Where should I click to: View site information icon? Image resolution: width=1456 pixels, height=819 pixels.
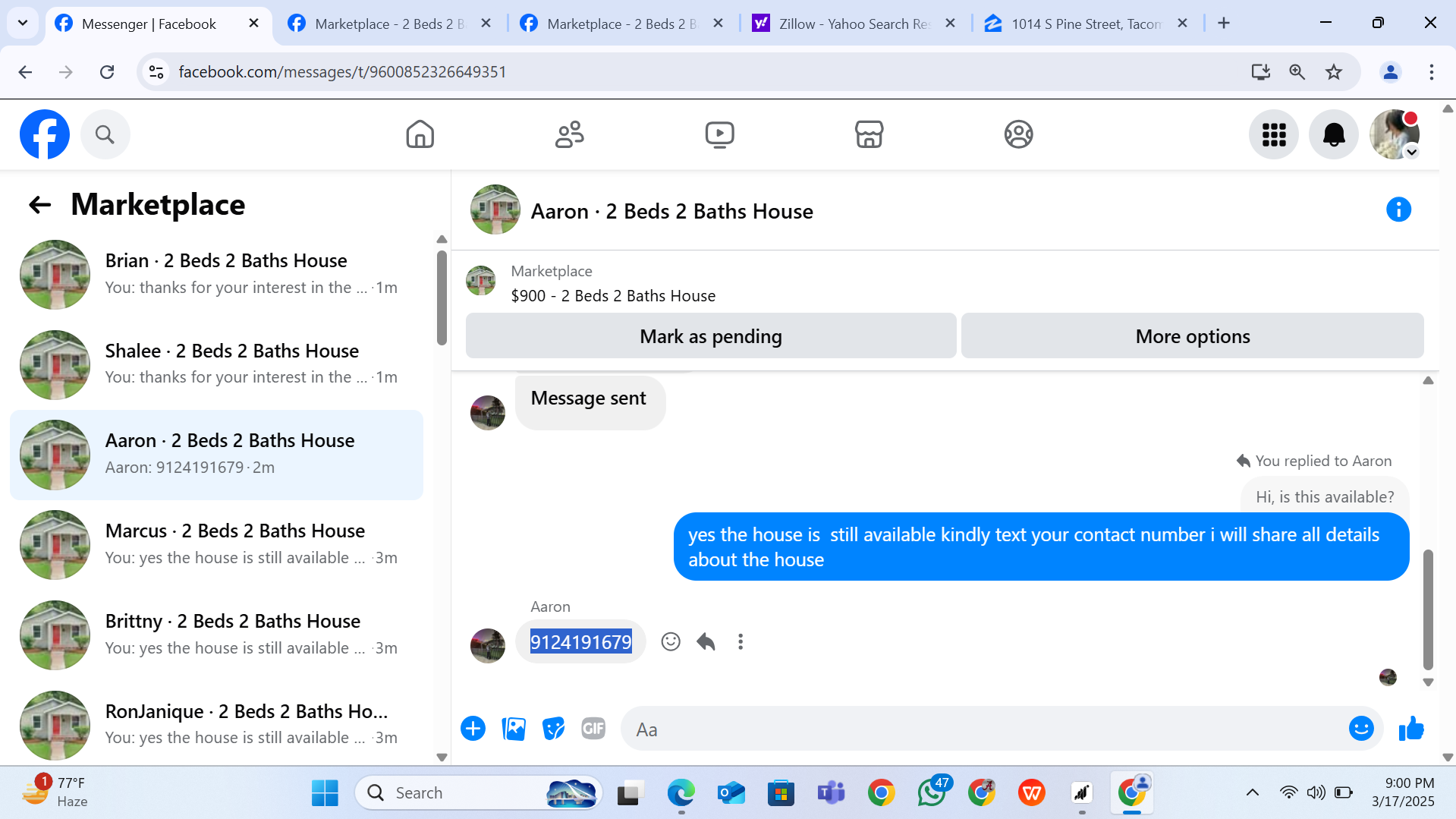pos(156,72)
